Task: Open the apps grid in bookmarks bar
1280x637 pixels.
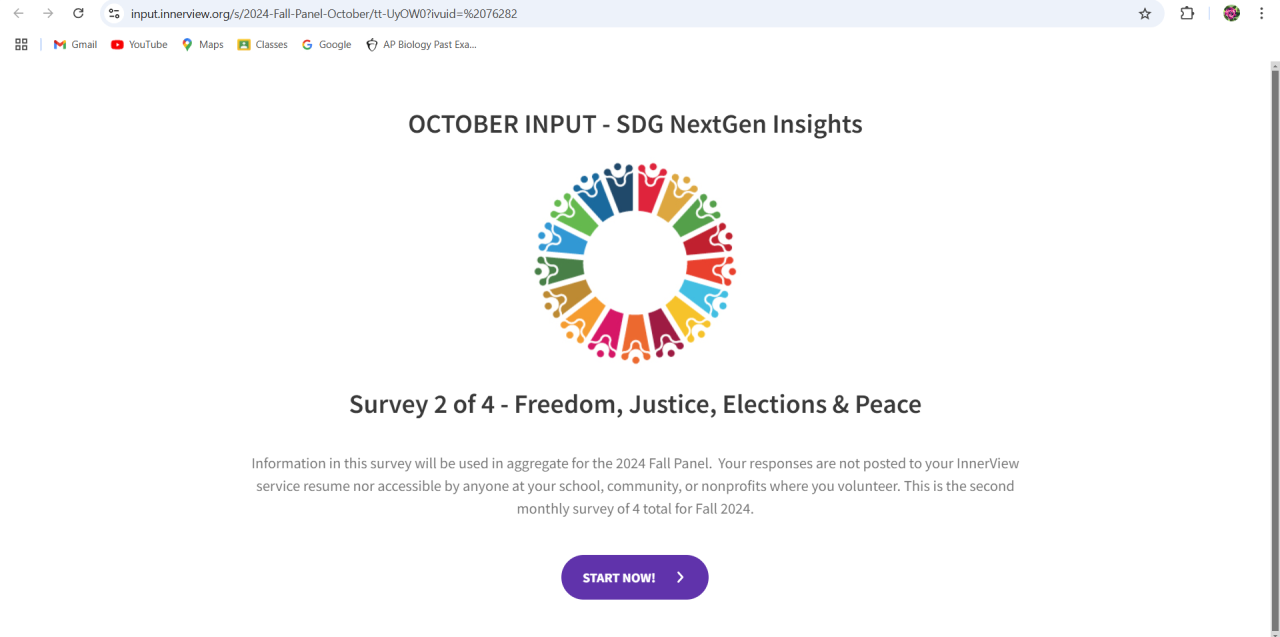Action: 21,45
